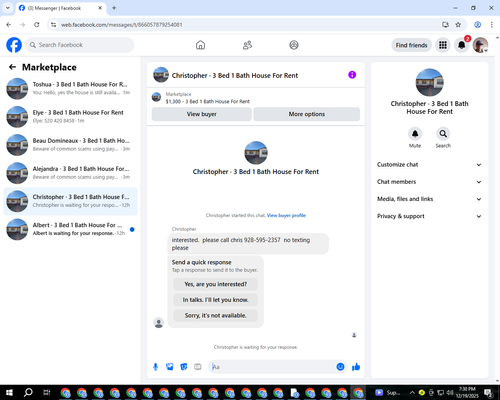Click Christopher's header listing thumbnail
Viewport: 500px width, 400px height.
tap(161, 75)
